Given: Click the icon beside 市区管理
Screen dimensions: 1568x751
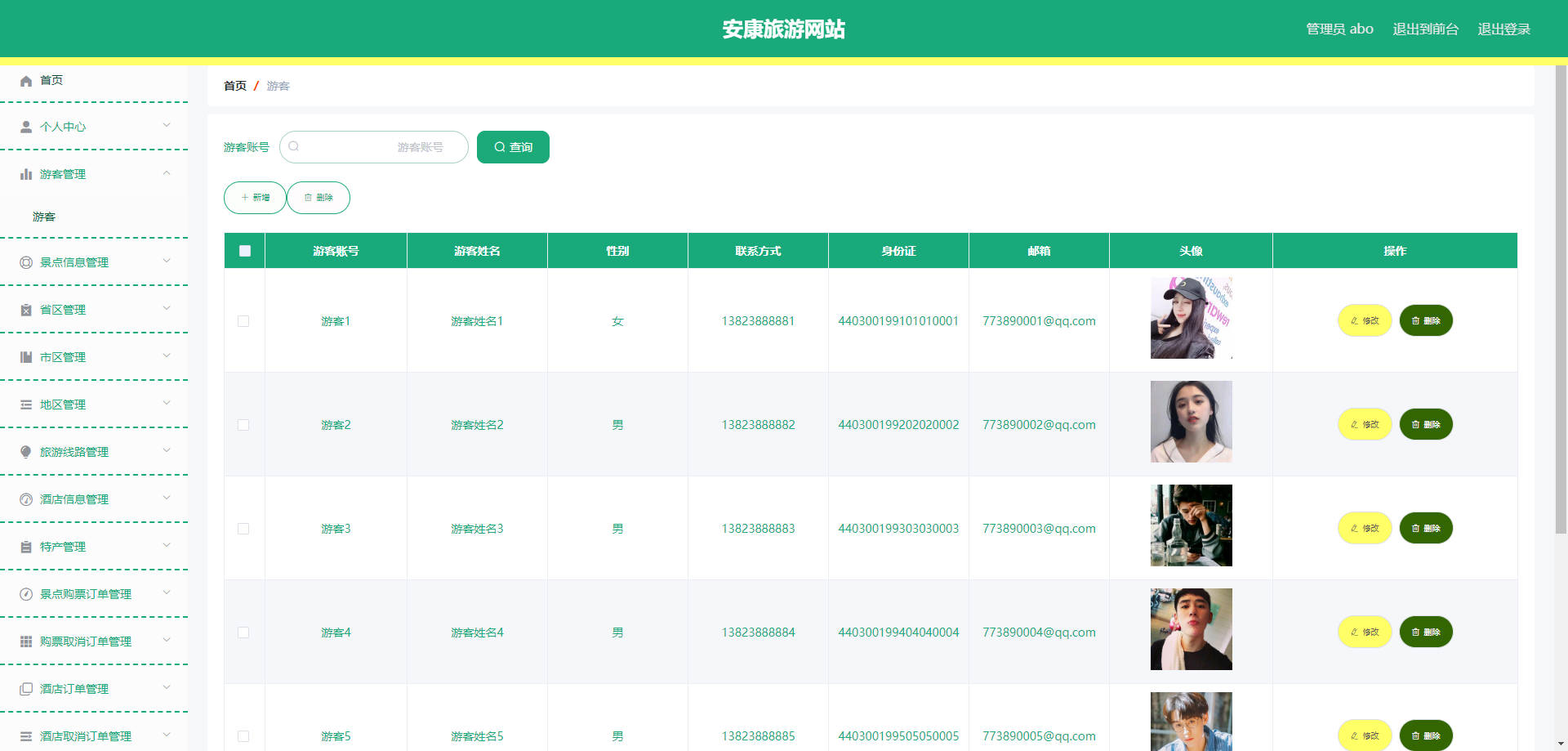Looking at the screenshot, I should 26,357.
